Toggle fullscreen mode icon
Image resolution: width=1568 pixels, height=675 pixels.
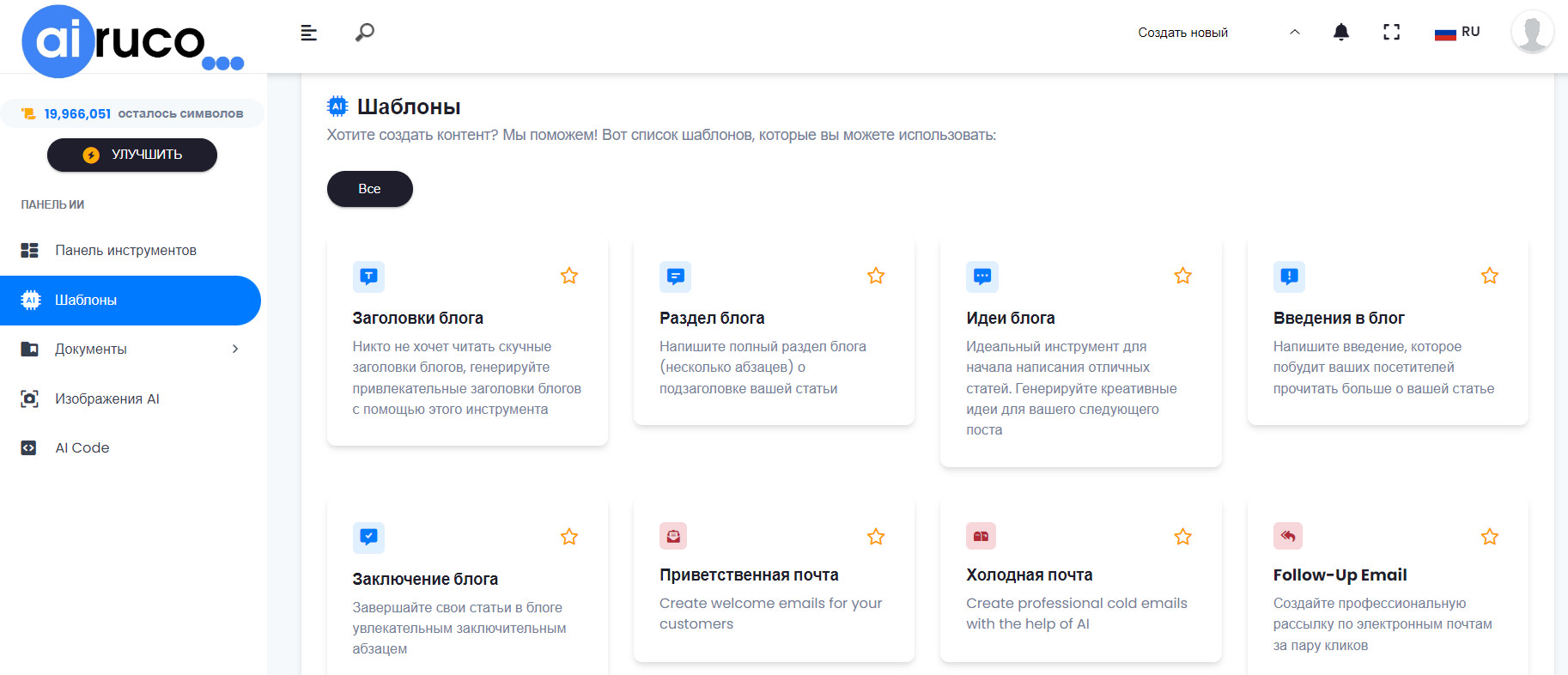[x=1391, y=33]
